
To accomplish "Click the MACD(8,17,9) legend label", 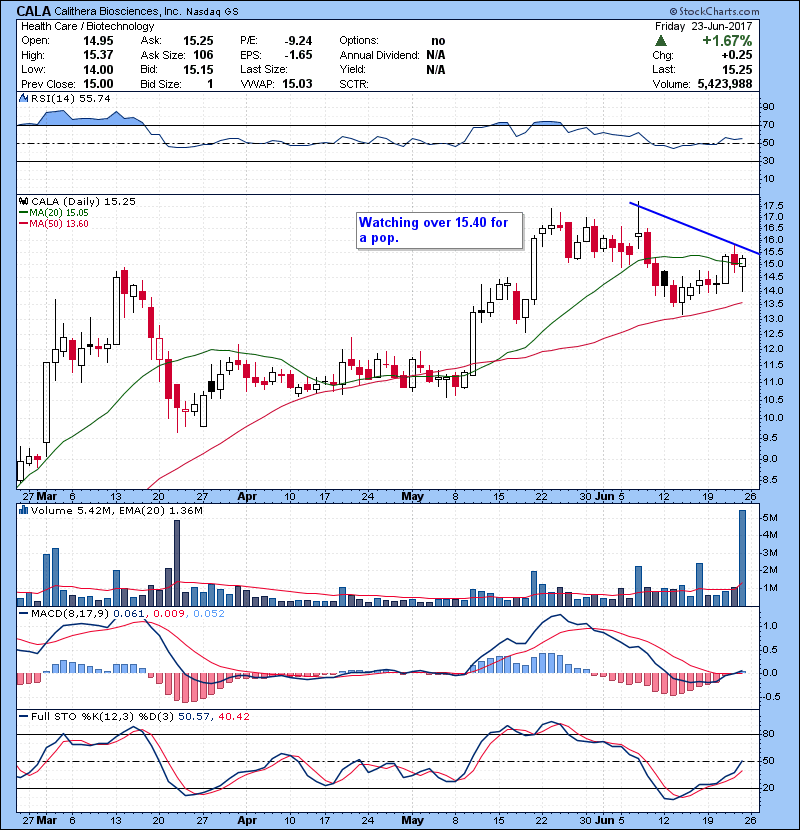I will (x=70, y=614).
